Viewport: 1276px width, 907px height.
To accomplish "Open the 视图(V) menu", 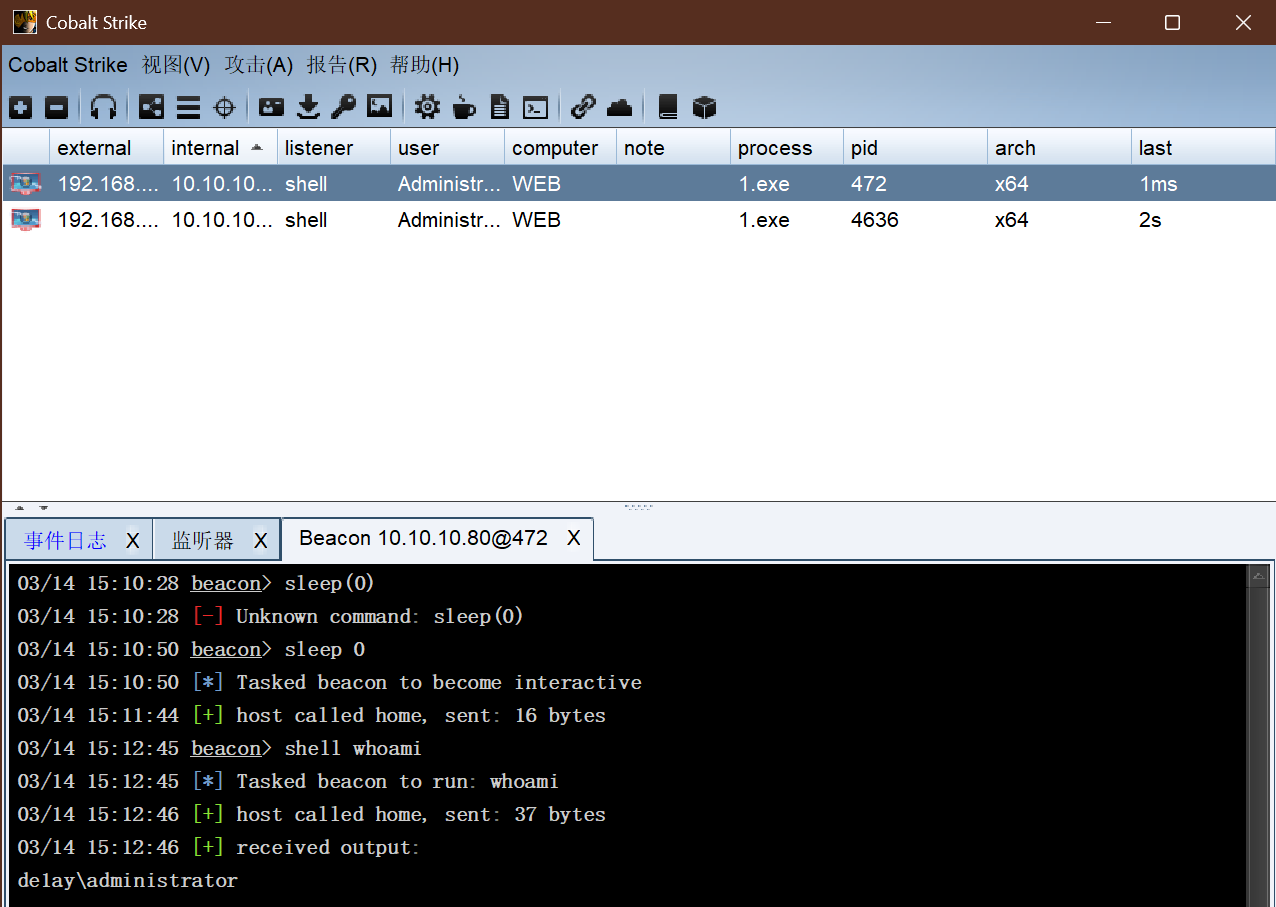I will click(x=176, y=65).
